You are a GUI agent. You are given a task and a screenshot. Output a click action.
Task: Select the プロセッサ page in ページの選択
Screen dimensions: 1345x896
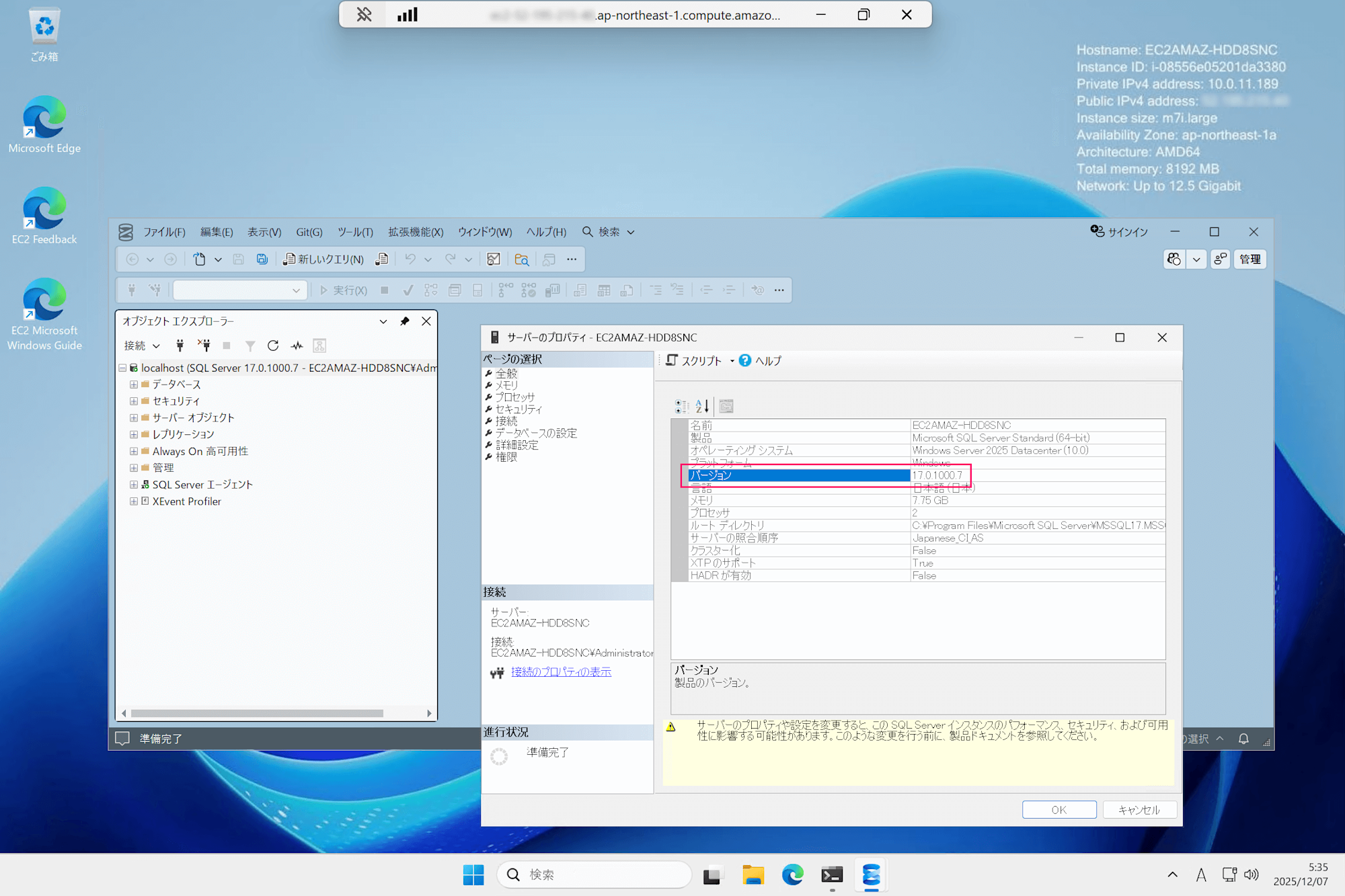coord(515,397)
